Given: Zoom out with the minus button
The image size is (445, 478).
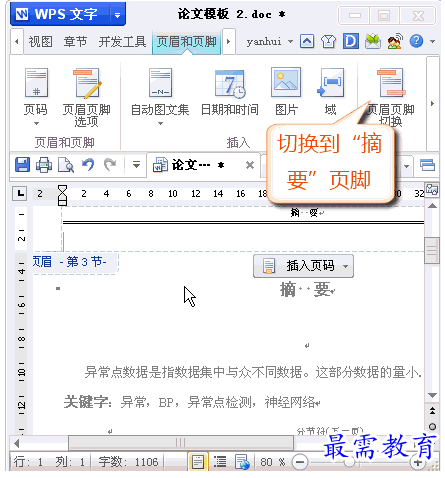Looking at the screenshot, I should [300, 462].
